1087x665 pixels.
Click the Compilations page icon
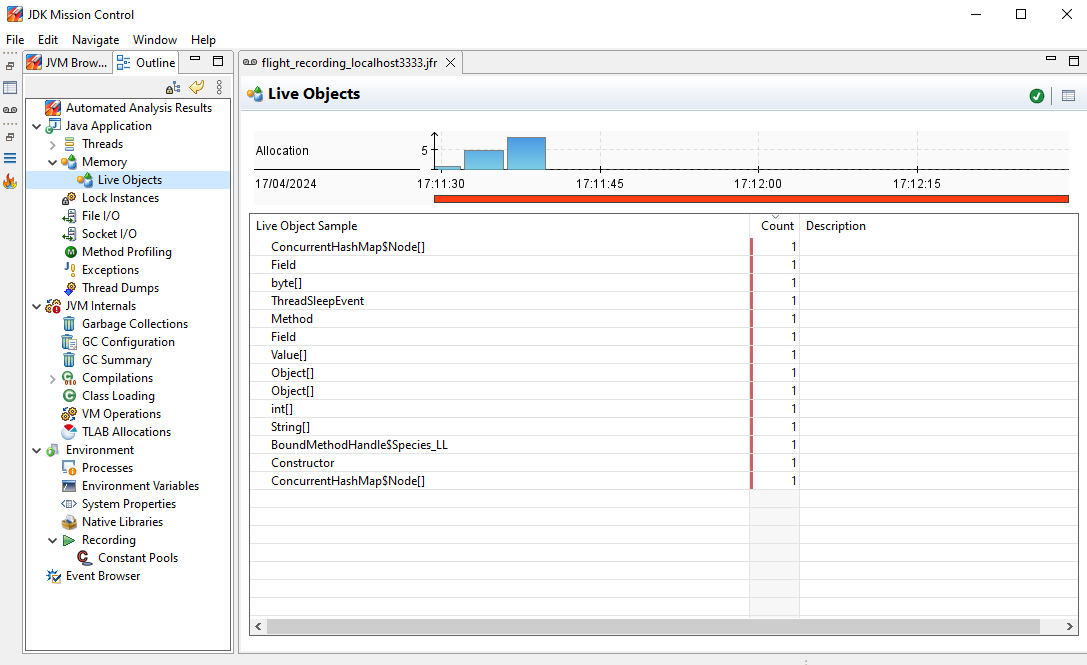pyautogui.click(x=69, y=378)
